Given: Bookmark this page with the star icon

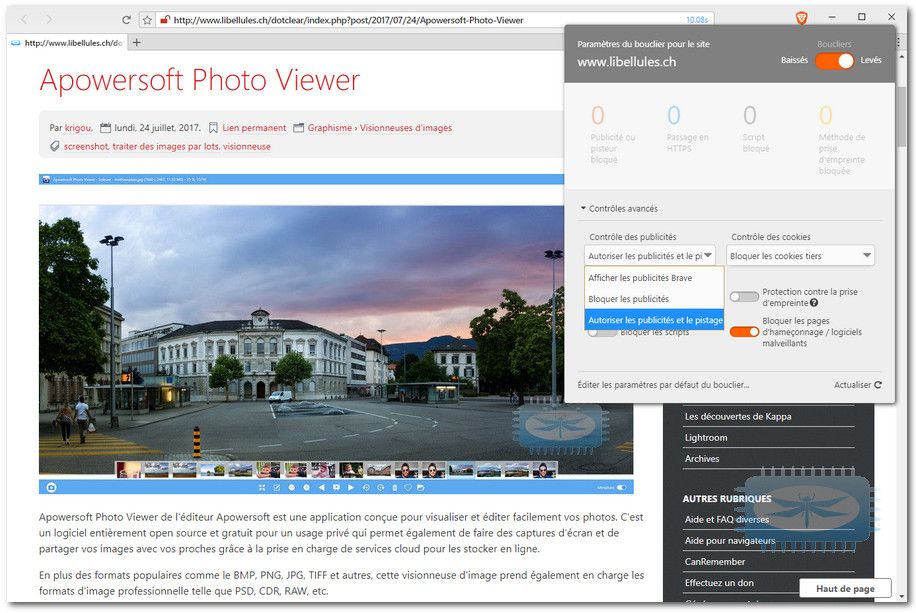Looking at the screenshot, I should pyautogui.click(x=147, y=20).
